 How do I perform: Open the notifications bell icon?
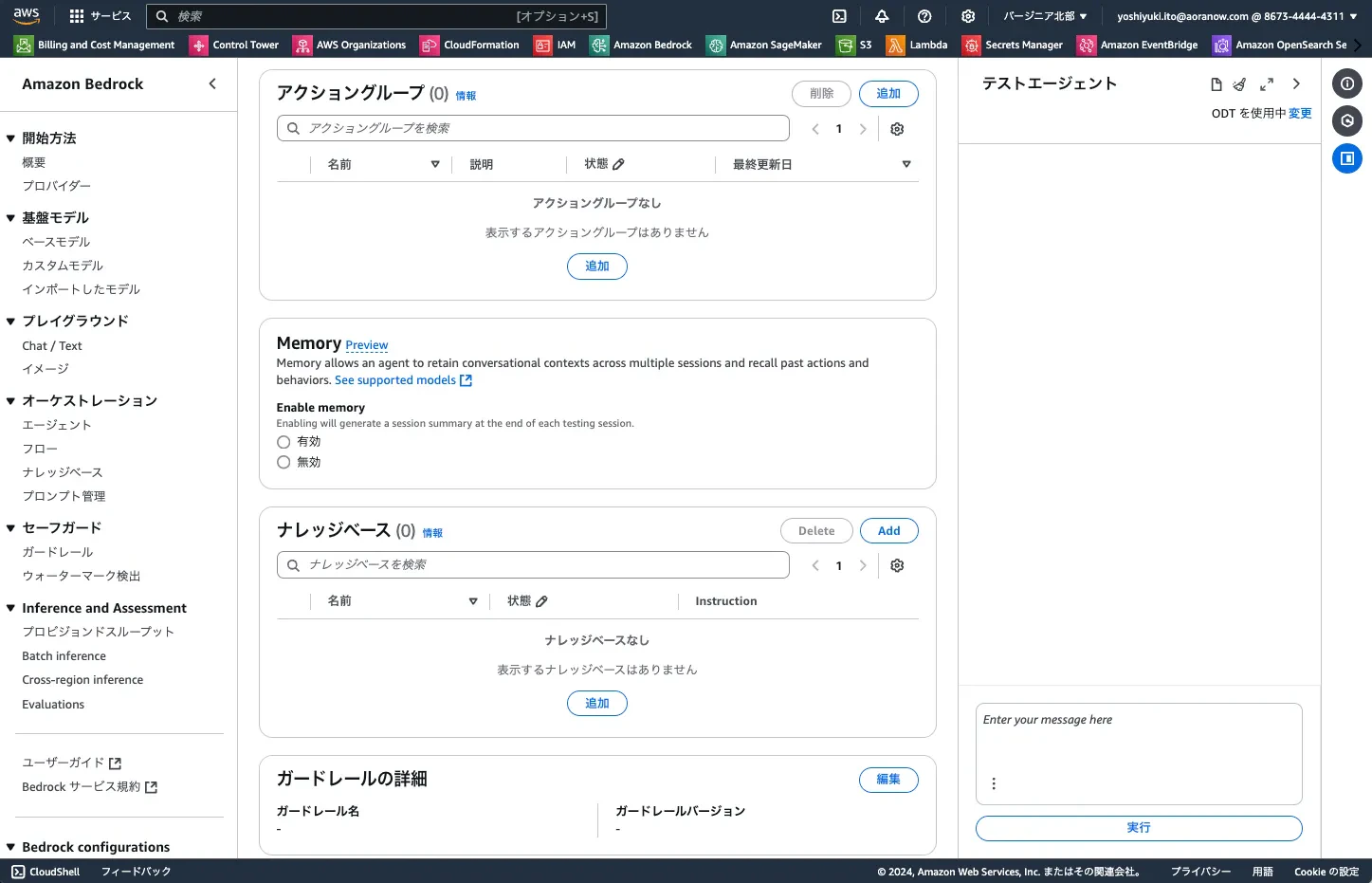[x=882, y=16]
